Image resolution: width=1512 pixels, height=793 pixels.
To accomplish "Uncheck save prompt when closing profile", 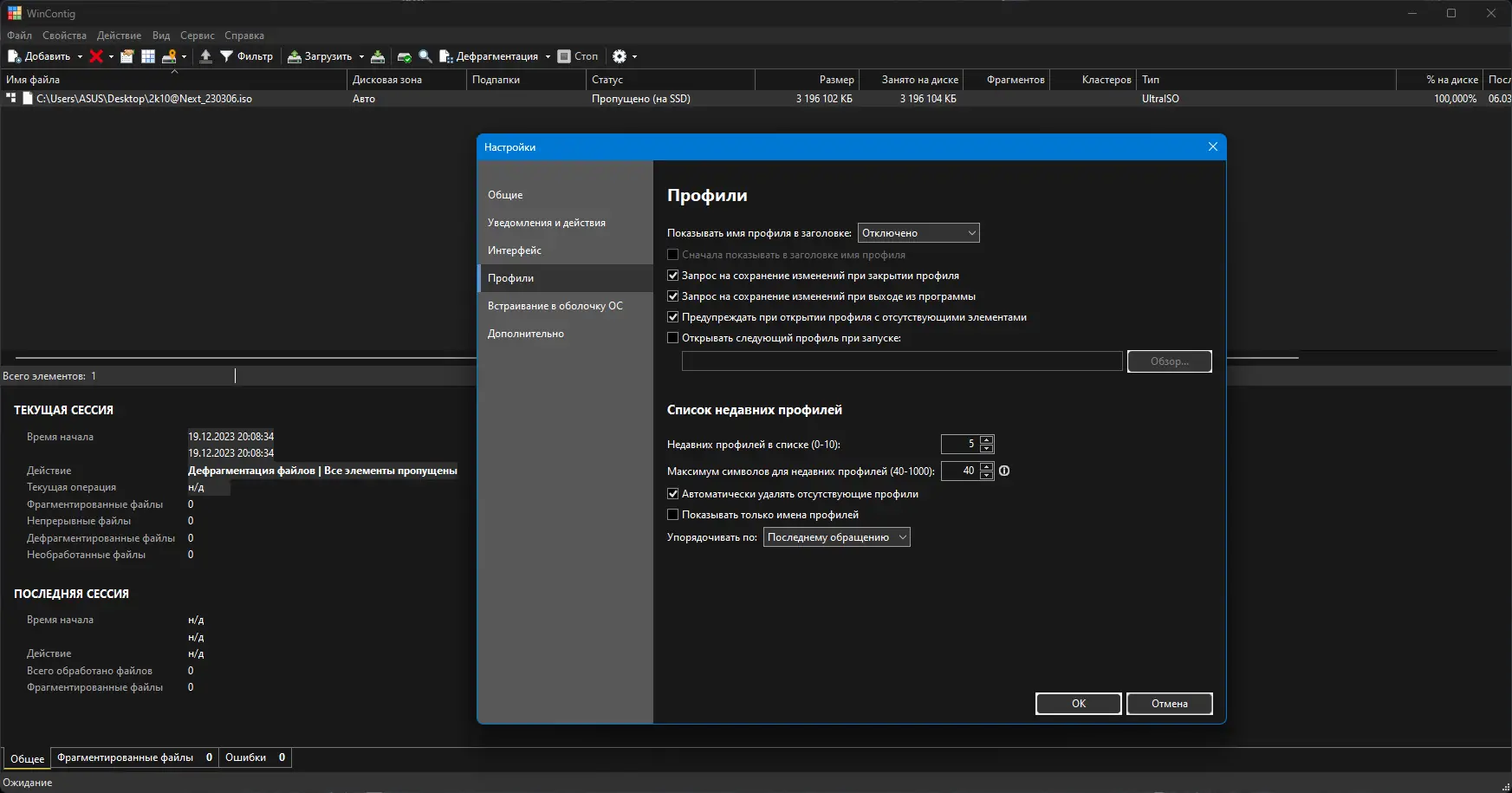I will click(673, 276).
